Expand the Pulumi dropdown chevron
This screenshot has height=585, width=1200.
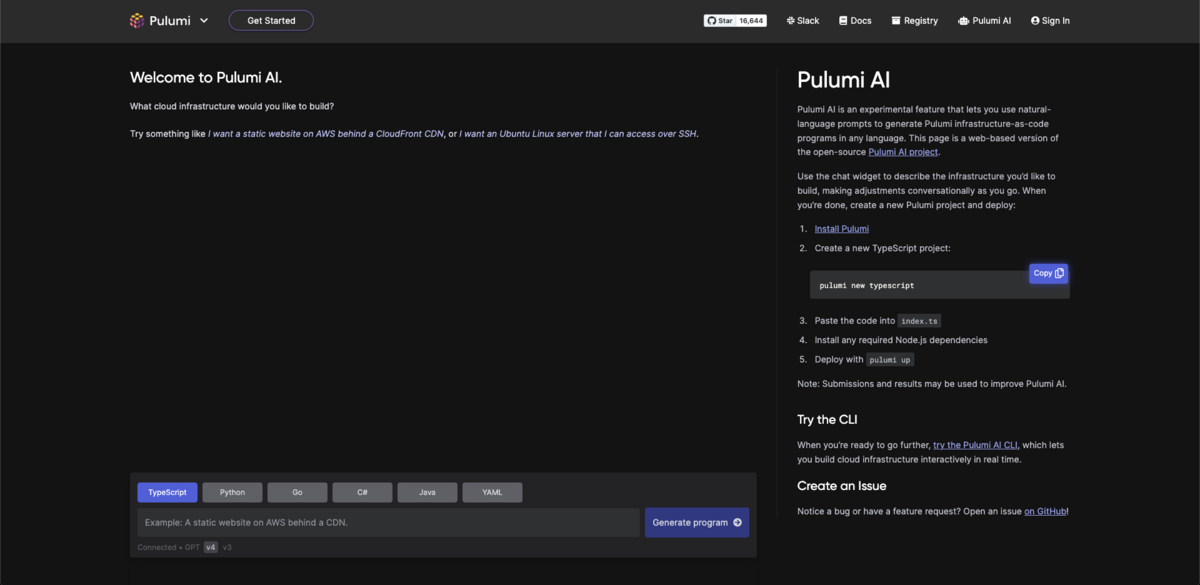coord(204,20)
